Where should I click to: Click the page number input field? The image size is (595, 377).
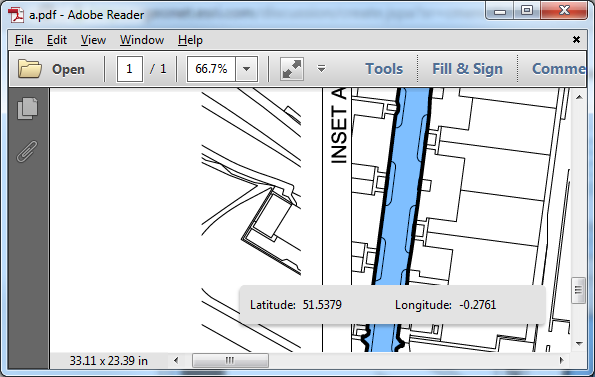pos(130,69)
